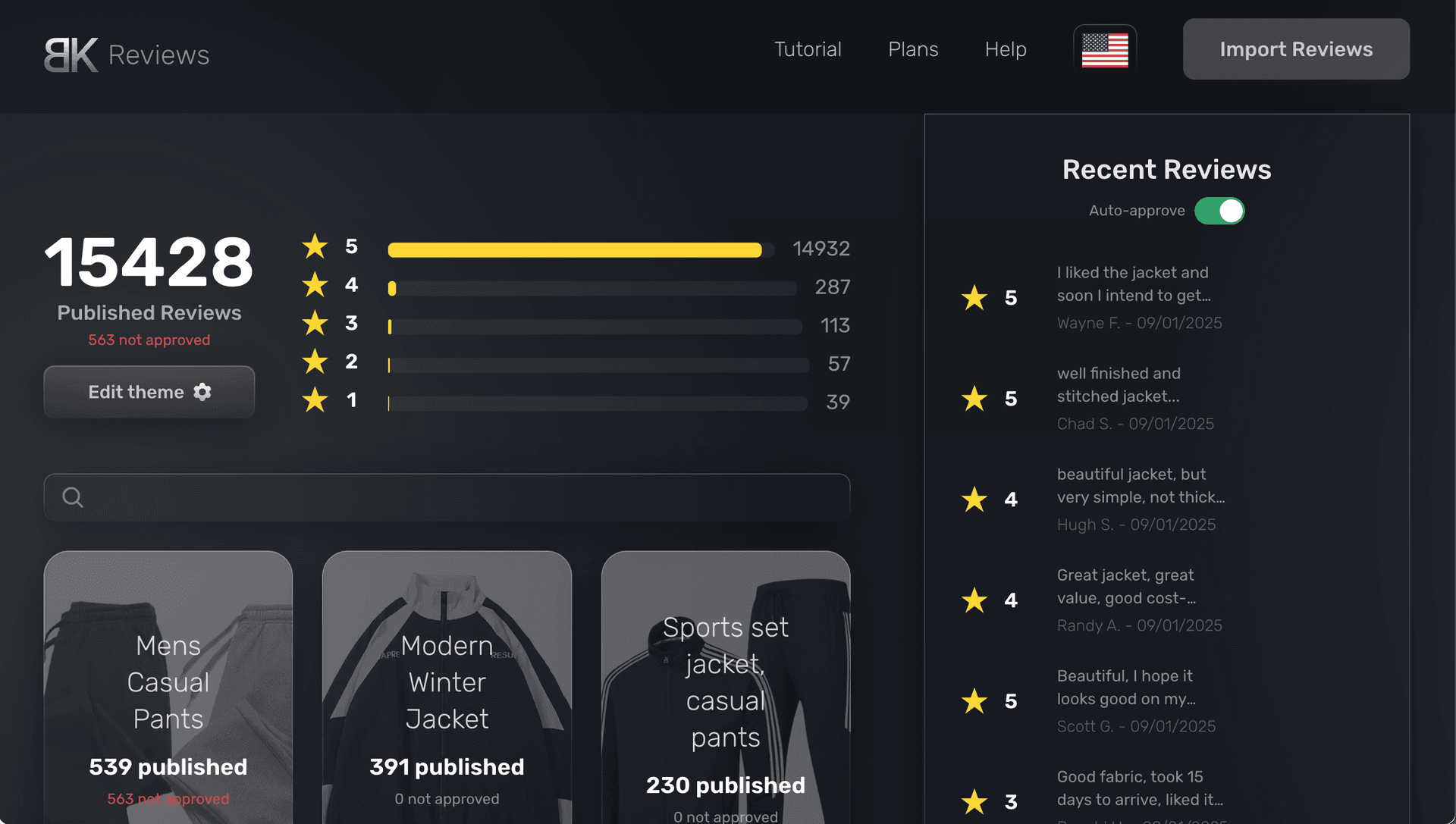This screenshot has width=1456, height=824.
Task: Click the 563 not approved red warning
Action: (x=148, y=339)
